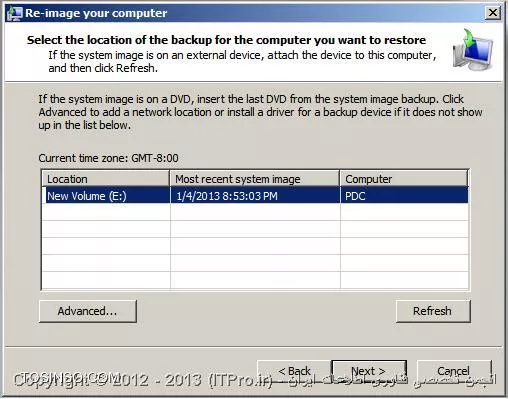
Task: Sort by Most recent system image header
Action: tap(255, 179)
